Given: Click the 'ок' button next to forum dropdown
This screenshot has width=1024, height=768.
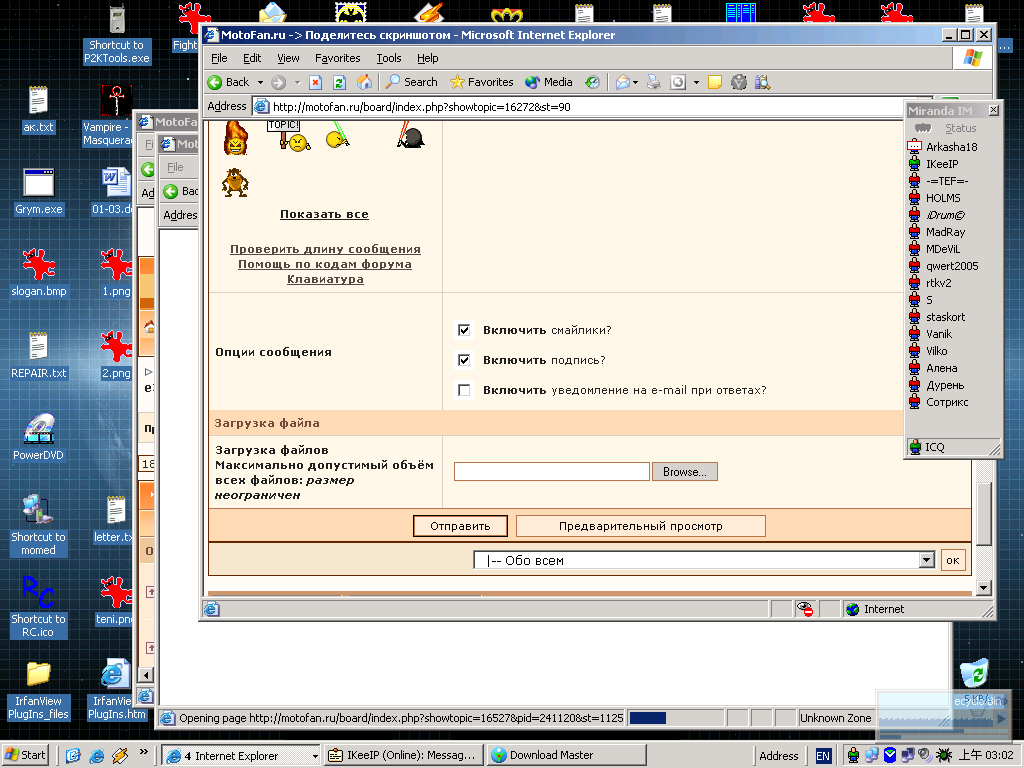Looking at the screenshot, I should click(953, 560).
